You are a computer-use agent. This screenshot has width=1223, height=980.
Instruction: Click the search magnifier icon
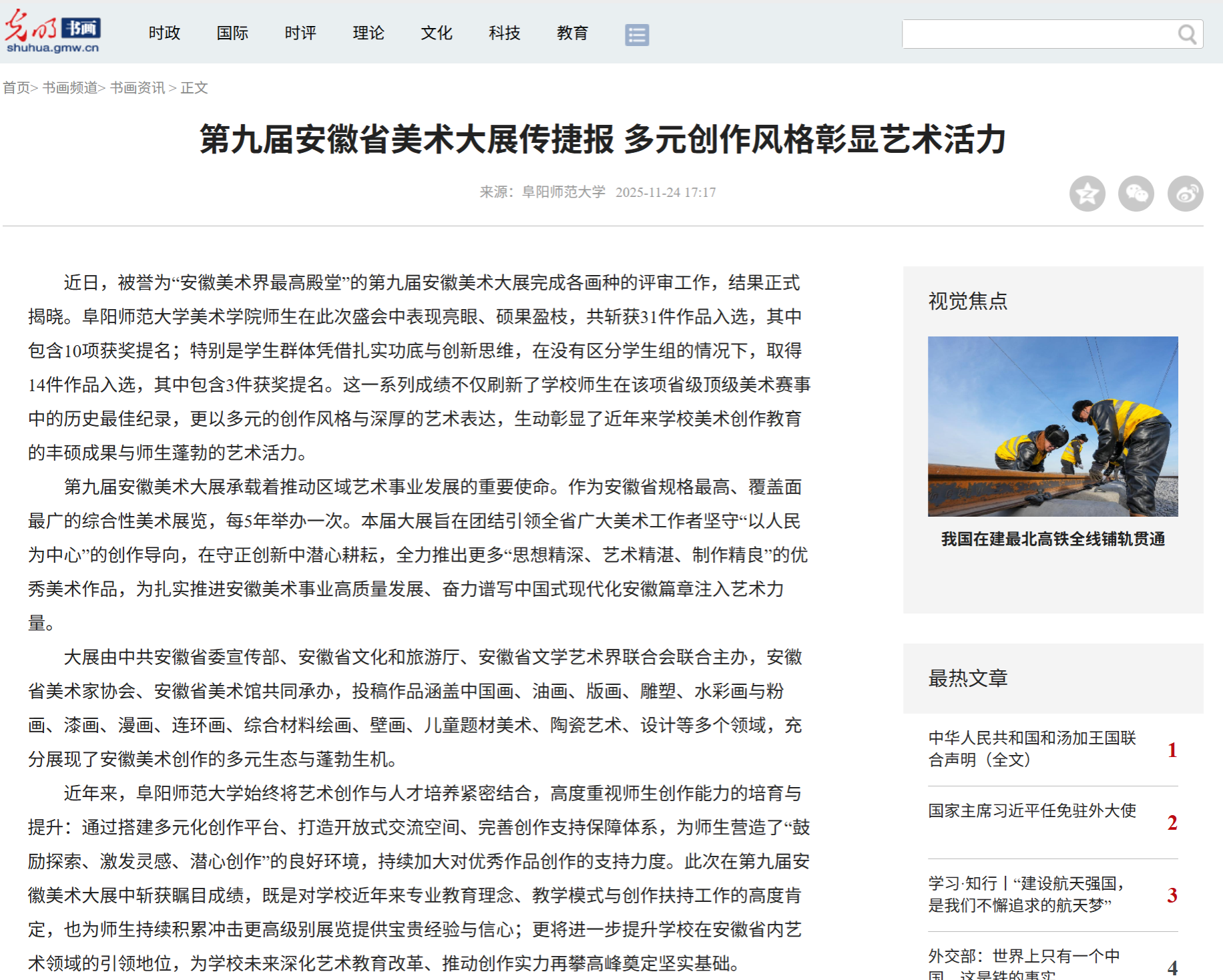pyautogui.click(x=1186, y=34)
